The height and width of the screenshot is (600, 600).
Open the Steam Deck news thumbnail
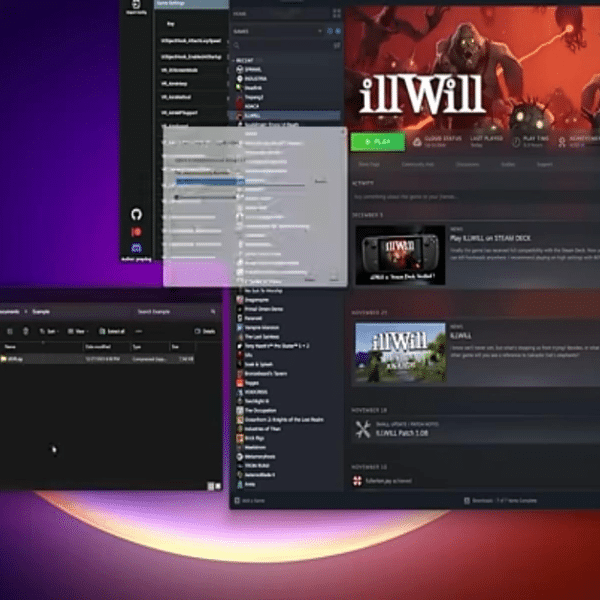click(400, 255)
